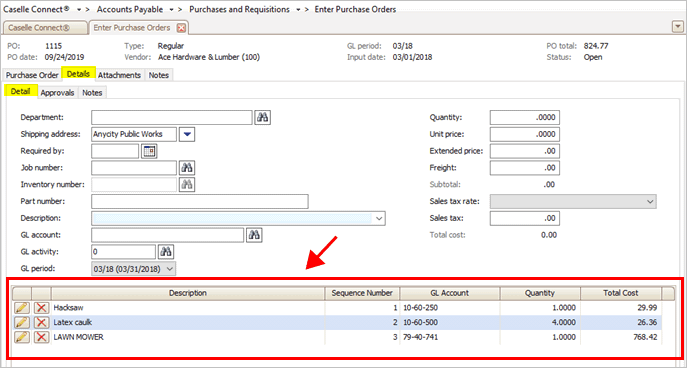This screenshot has height=368, width=687.
Task: Close the Enter Purchase Orders tab
Action: [181, 28]
